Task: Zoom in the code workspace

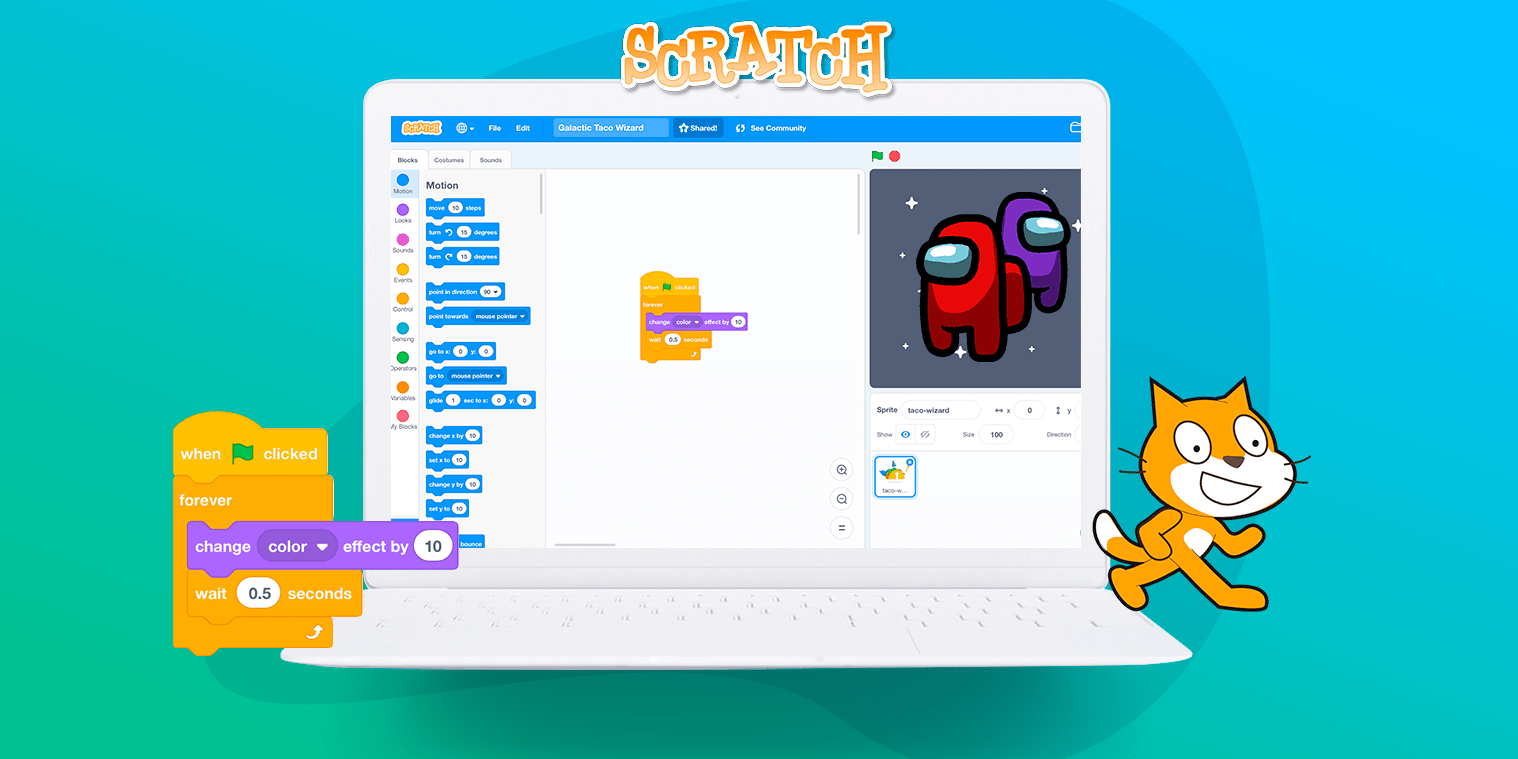Action: (x=841, y=470)
